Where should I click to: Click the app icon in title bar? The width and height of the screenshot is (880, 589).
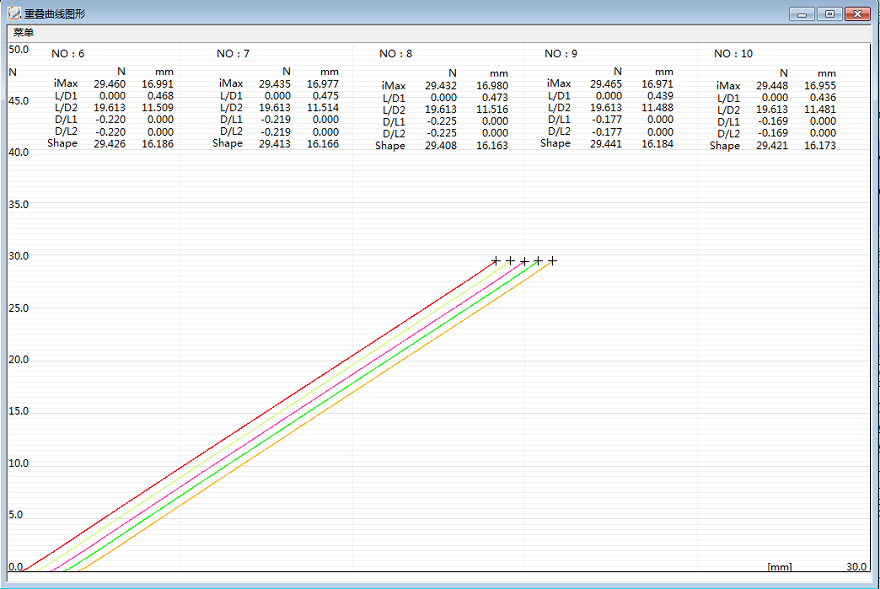[x=12, y=14]
